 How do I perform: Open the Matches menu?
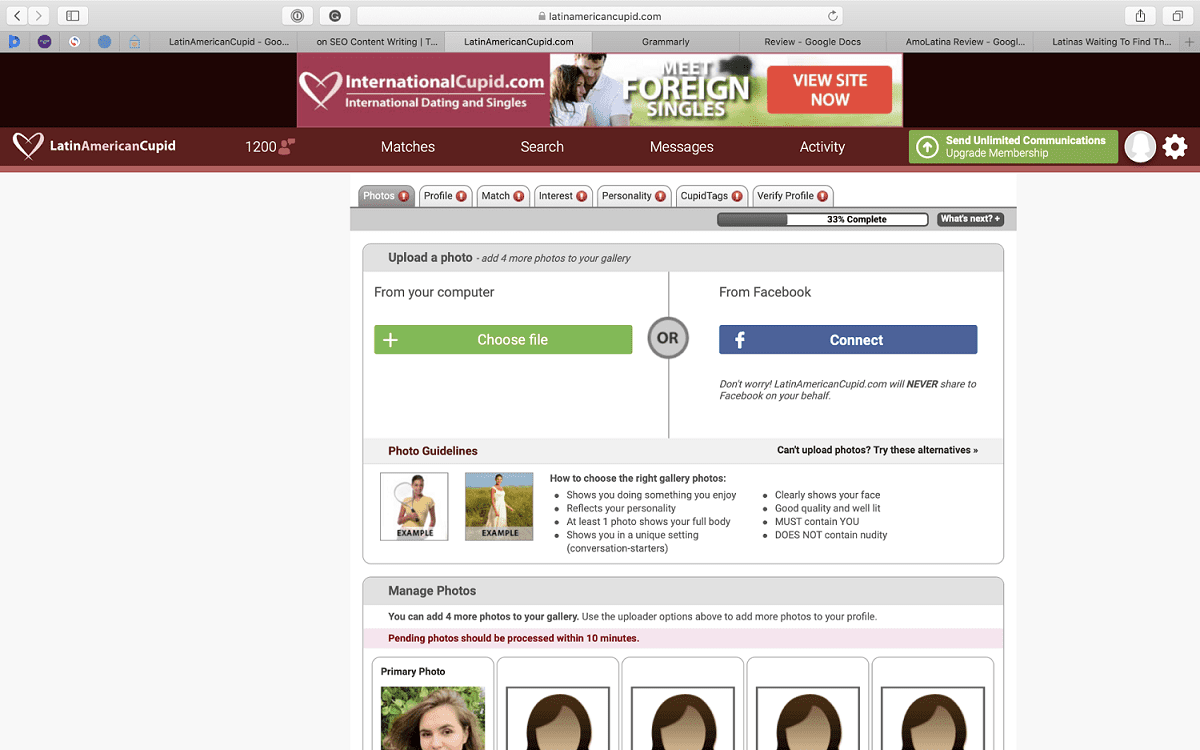coord(408,146)
